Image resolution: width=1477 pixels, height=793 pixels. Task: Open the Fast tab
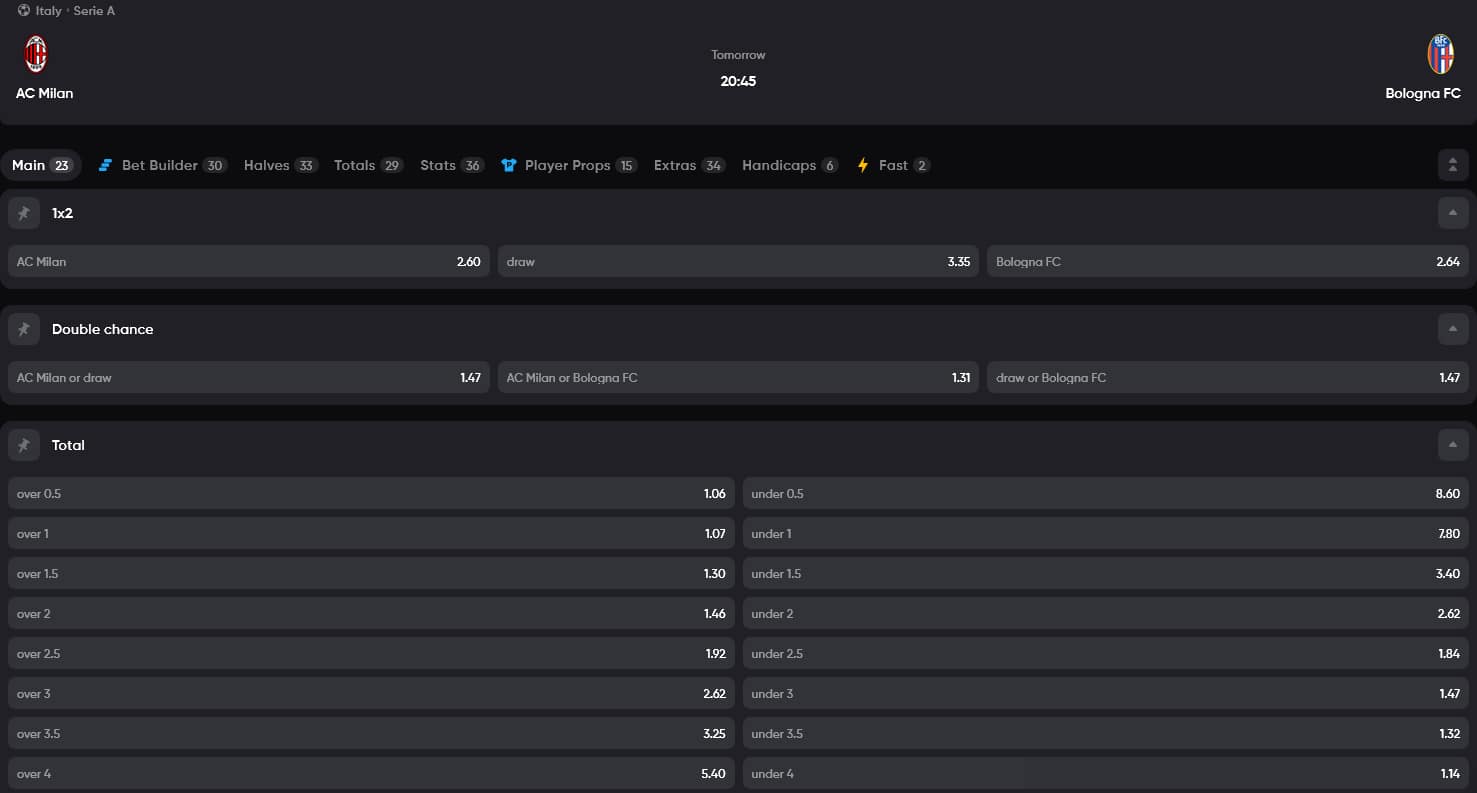pos(893,165)
